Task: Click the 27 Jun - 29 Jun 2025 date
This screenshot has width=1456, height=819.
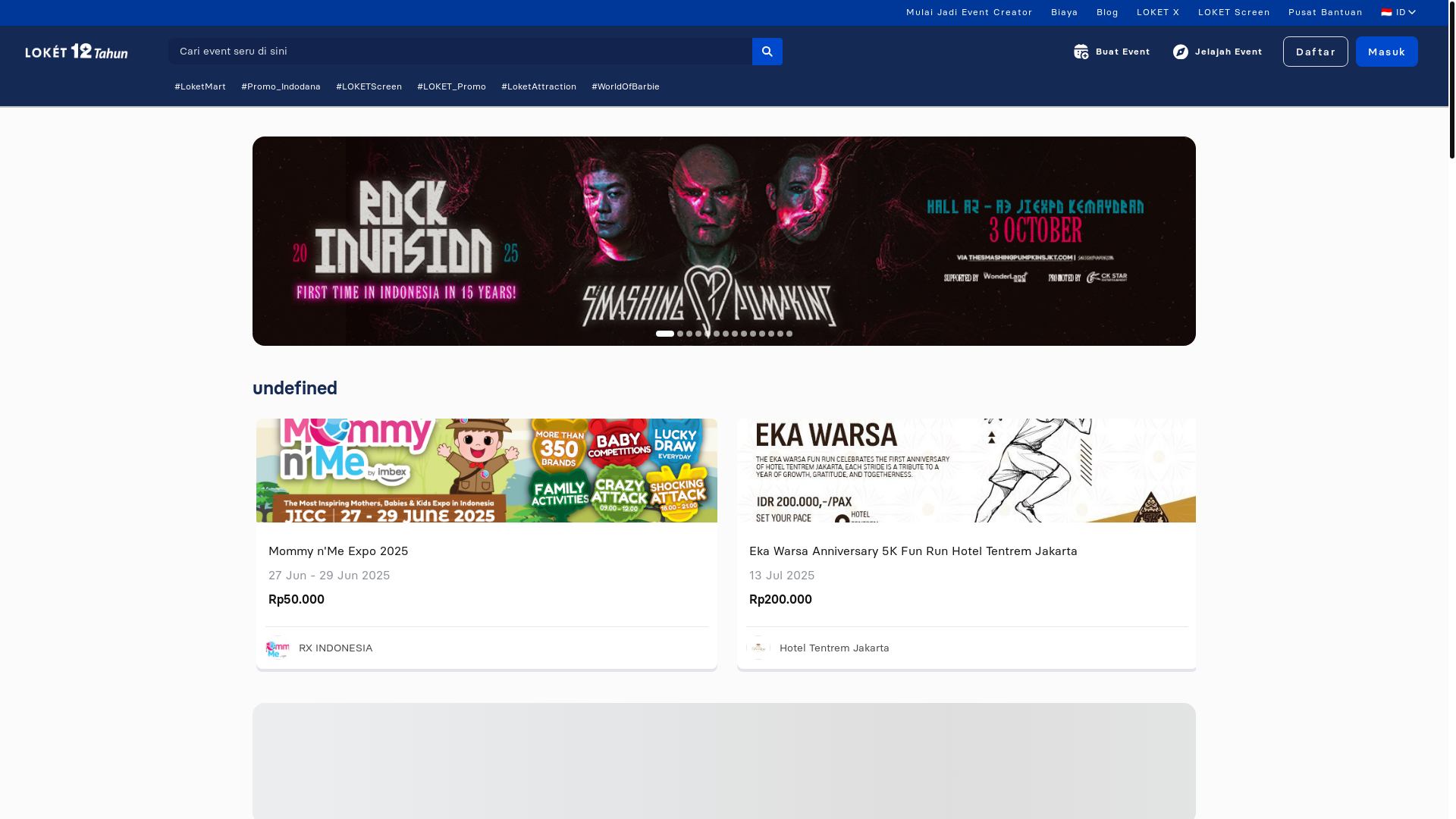Action: [329, 575]
